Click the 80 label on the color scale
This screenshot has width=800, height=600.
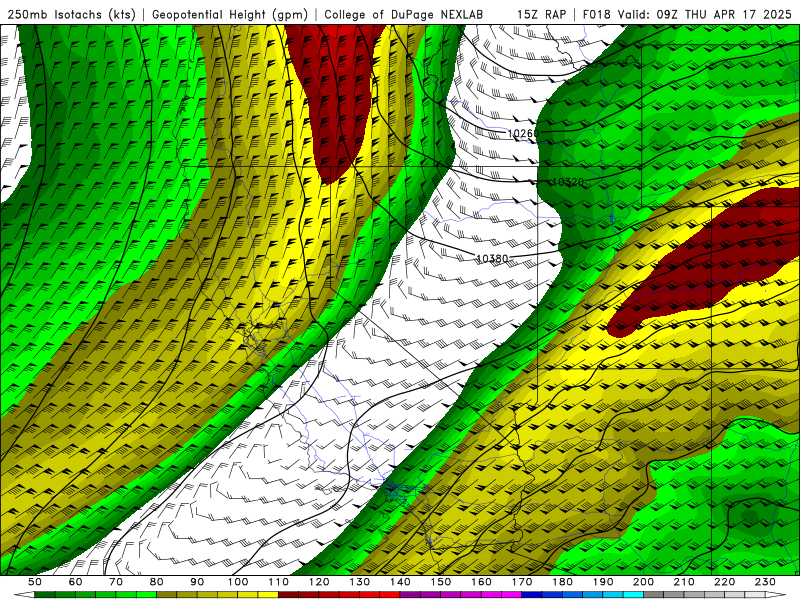point(157,582)
